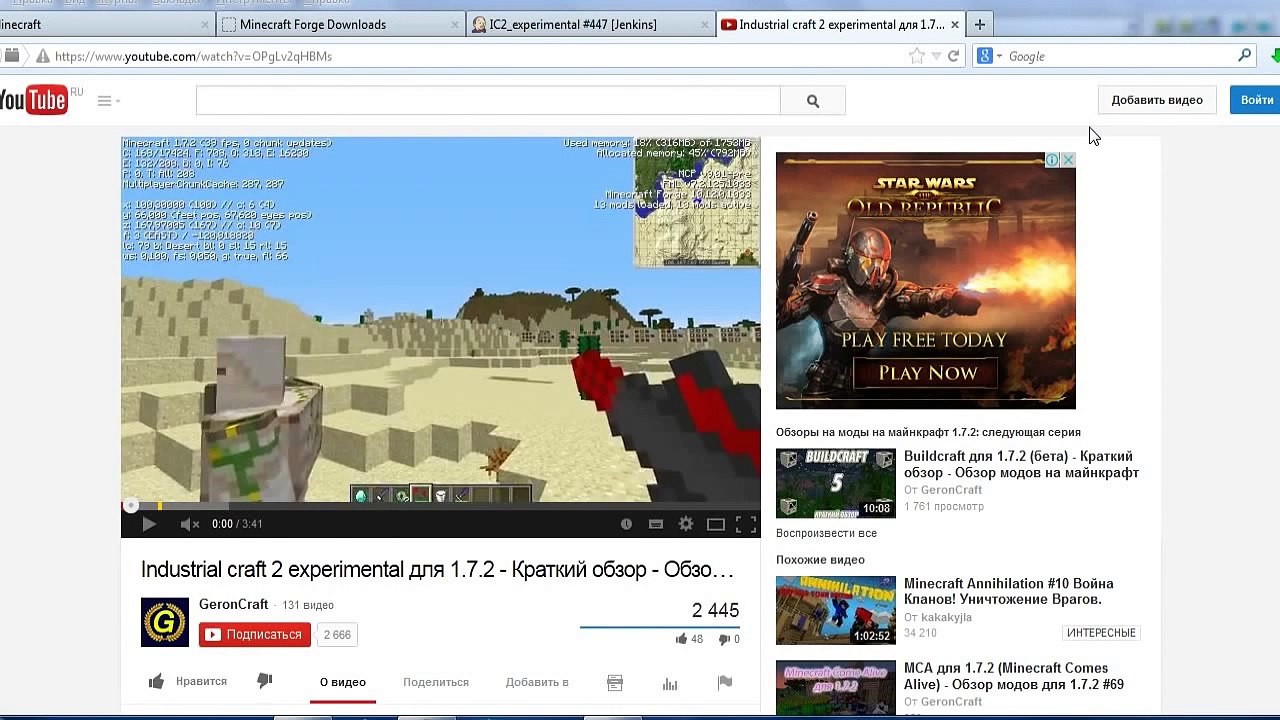Select the Добавить в tab

point(537,682)
